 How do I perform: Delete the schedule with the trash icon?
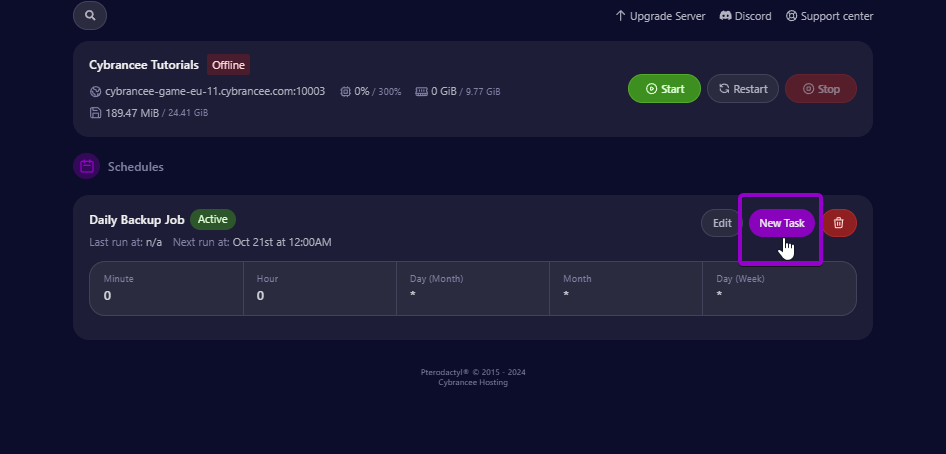tap(839, 223)
